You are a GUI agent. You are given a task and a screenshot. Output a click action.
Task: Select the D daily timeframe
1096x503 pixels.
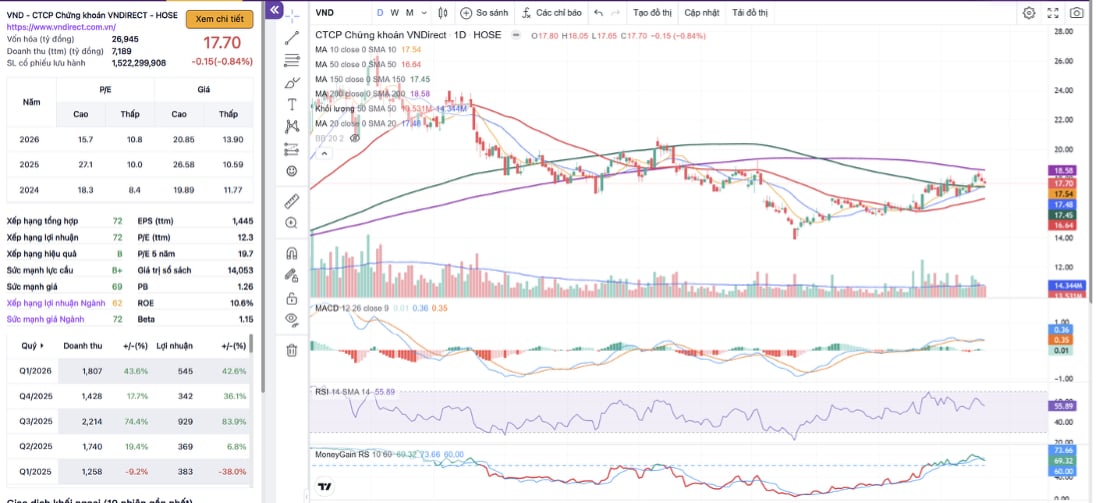tap(380, 13)
